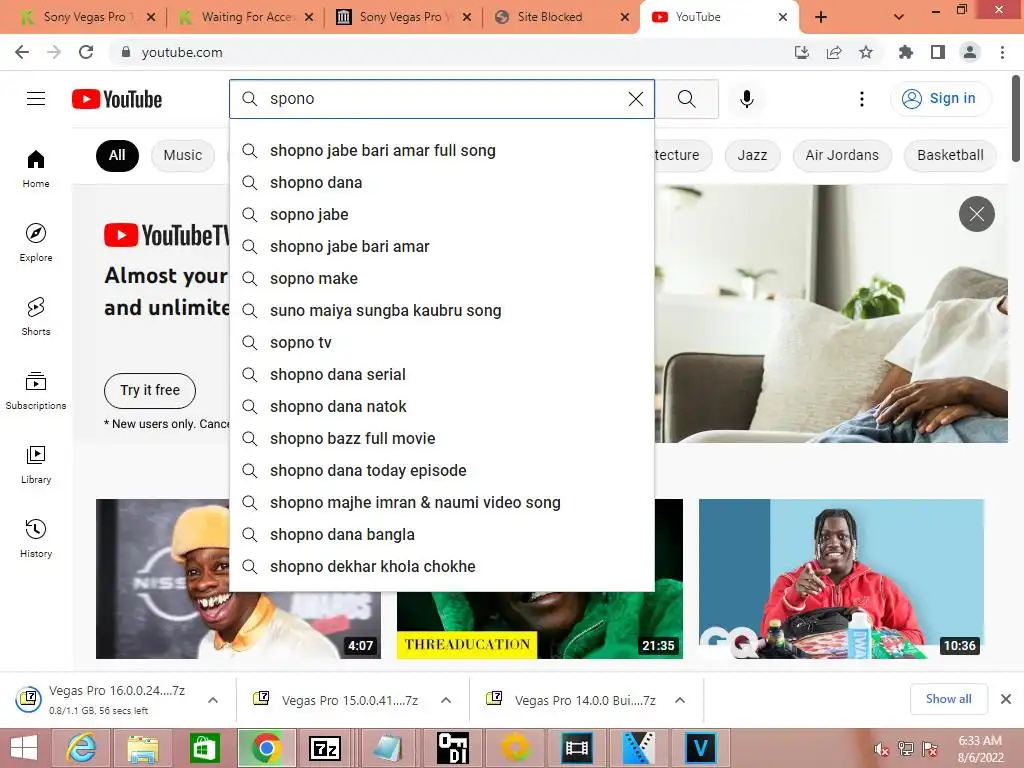Choose the plain shopno dana suggestion

(442, 183)
